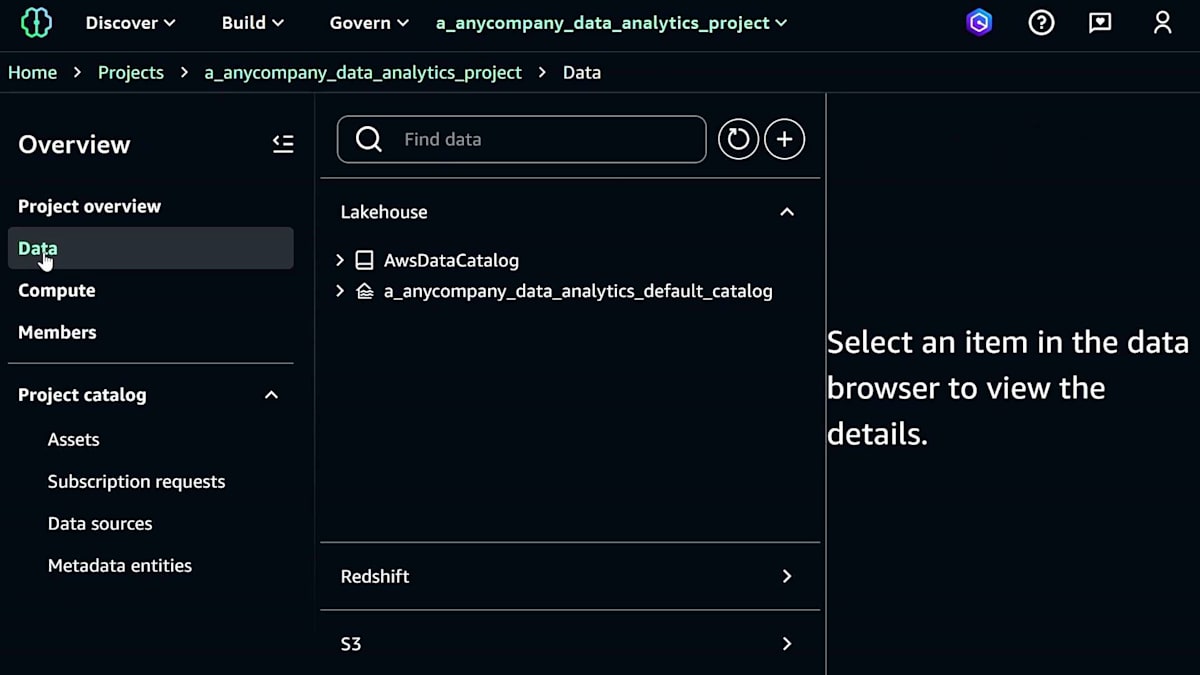Go to Projects in the breadcrumb

coord(131,73)
